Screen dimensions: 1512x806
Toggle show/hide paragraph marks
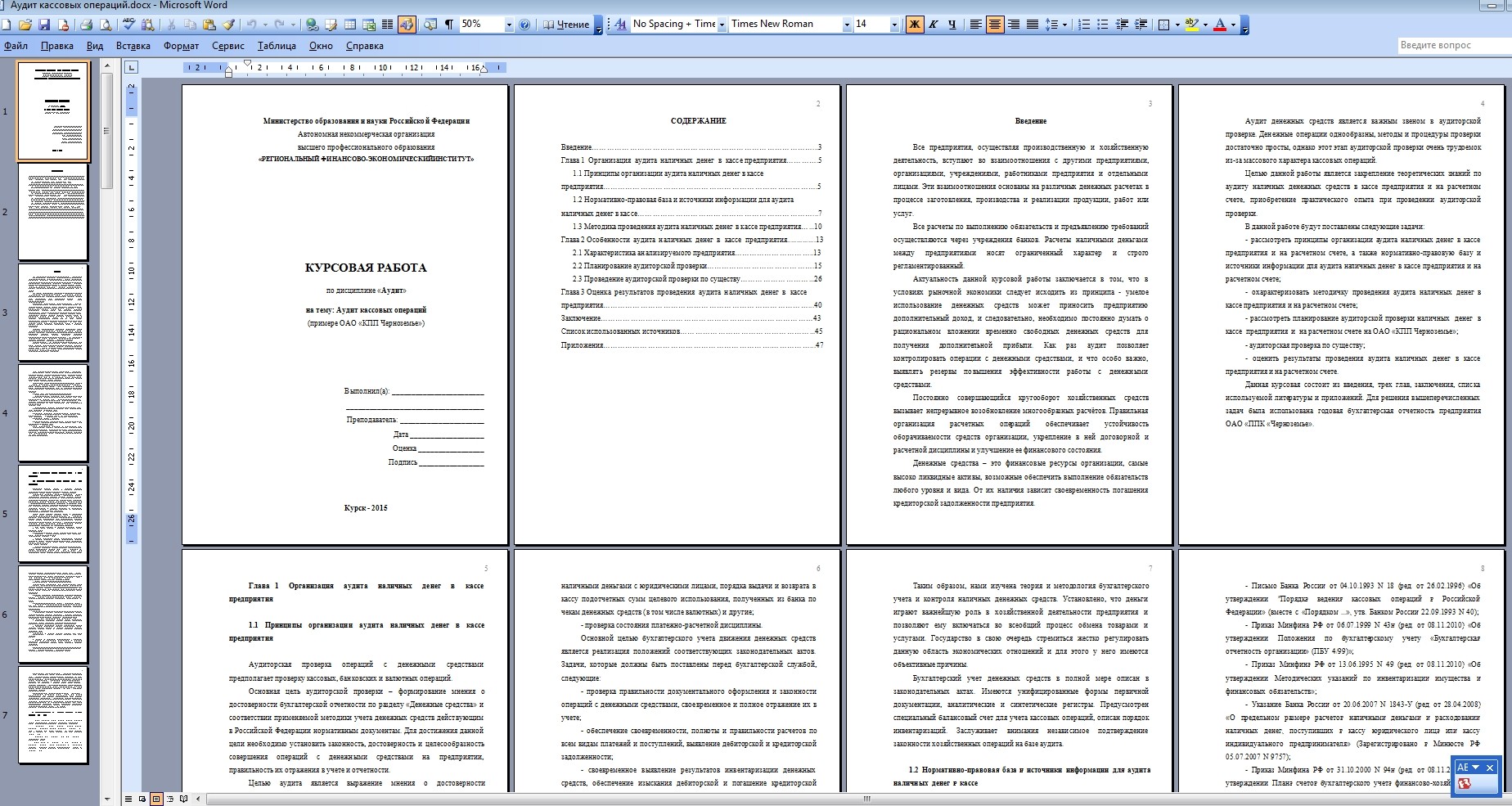(448, 25)
